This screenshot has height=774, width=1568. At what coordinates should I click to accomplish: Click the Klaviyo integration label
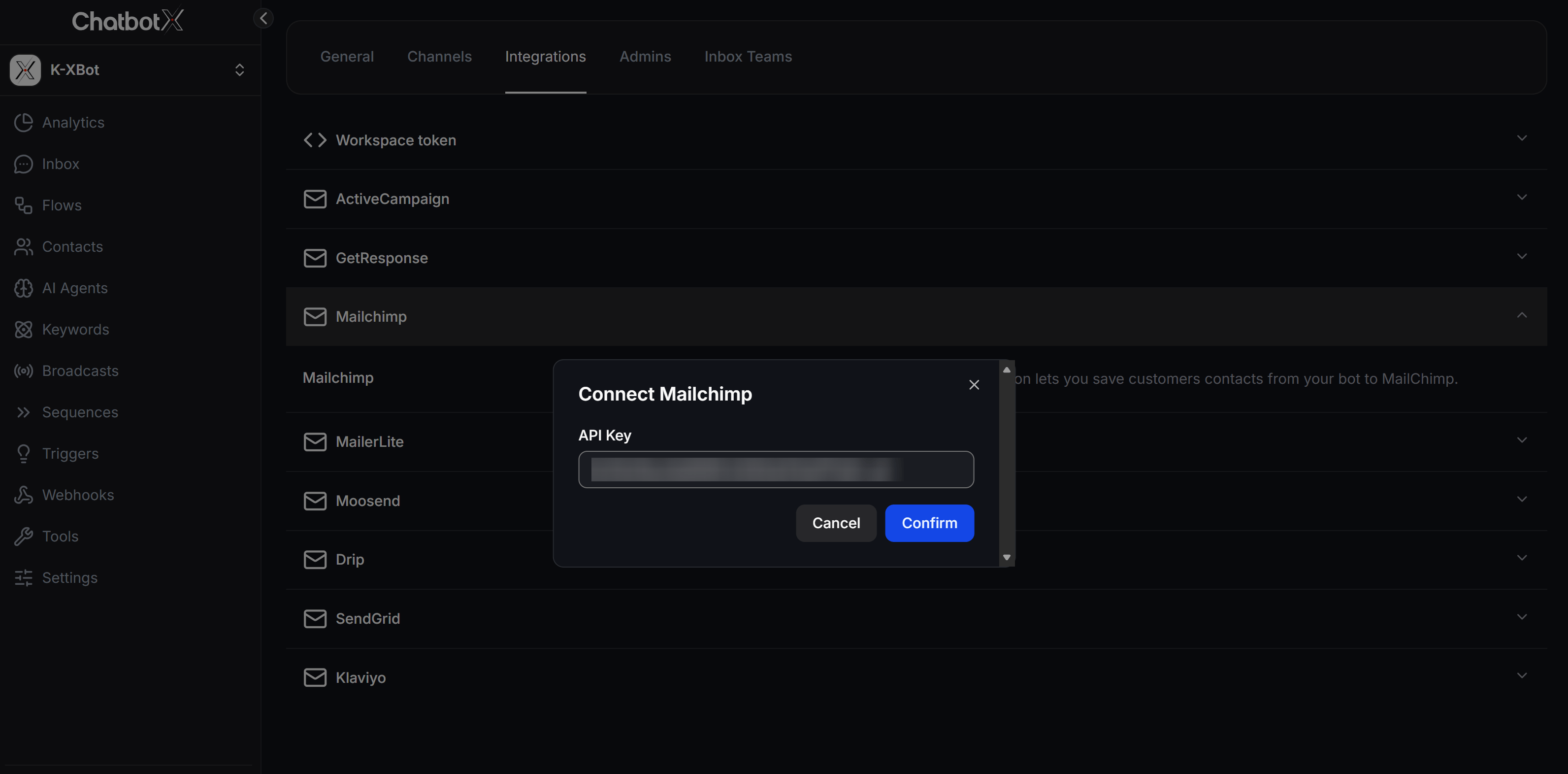360,678
